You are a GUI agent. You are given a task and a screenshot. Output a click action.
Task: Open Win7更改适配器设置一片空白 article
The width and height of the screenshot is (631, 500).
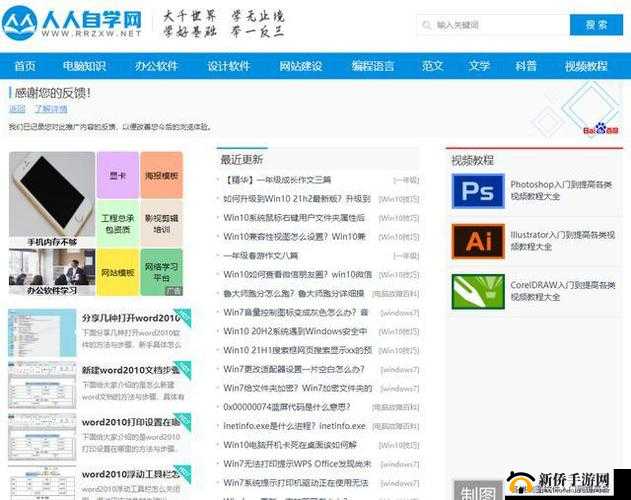(x=294, y=369)
